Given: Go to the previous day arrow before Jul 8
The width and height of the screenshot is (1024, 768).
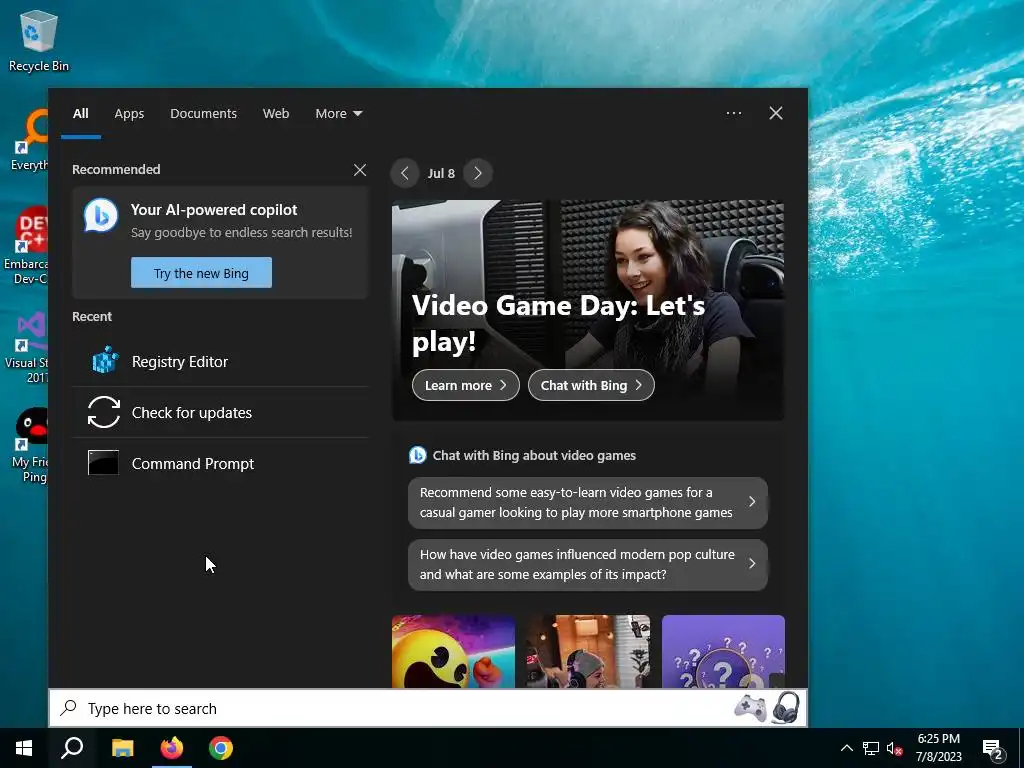Looking at the screenshot, I should [x=405, y=173].
